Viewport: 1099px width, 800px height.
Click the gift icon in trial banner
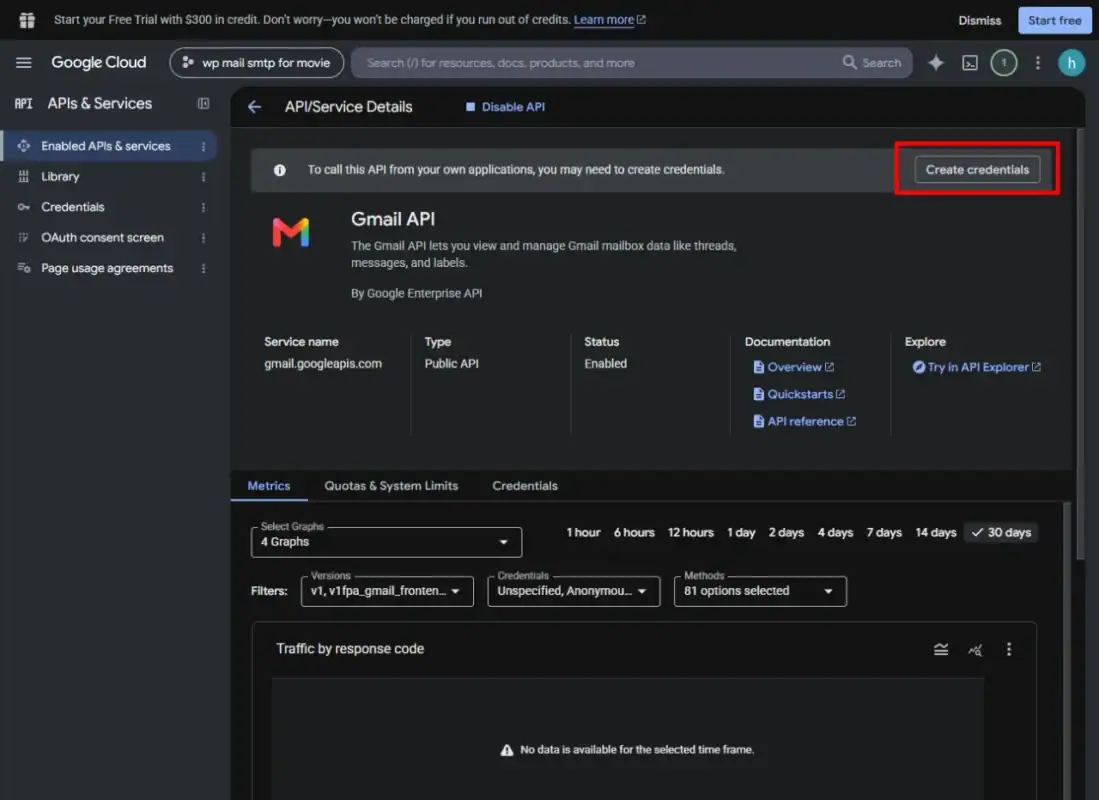coord(27,20)
